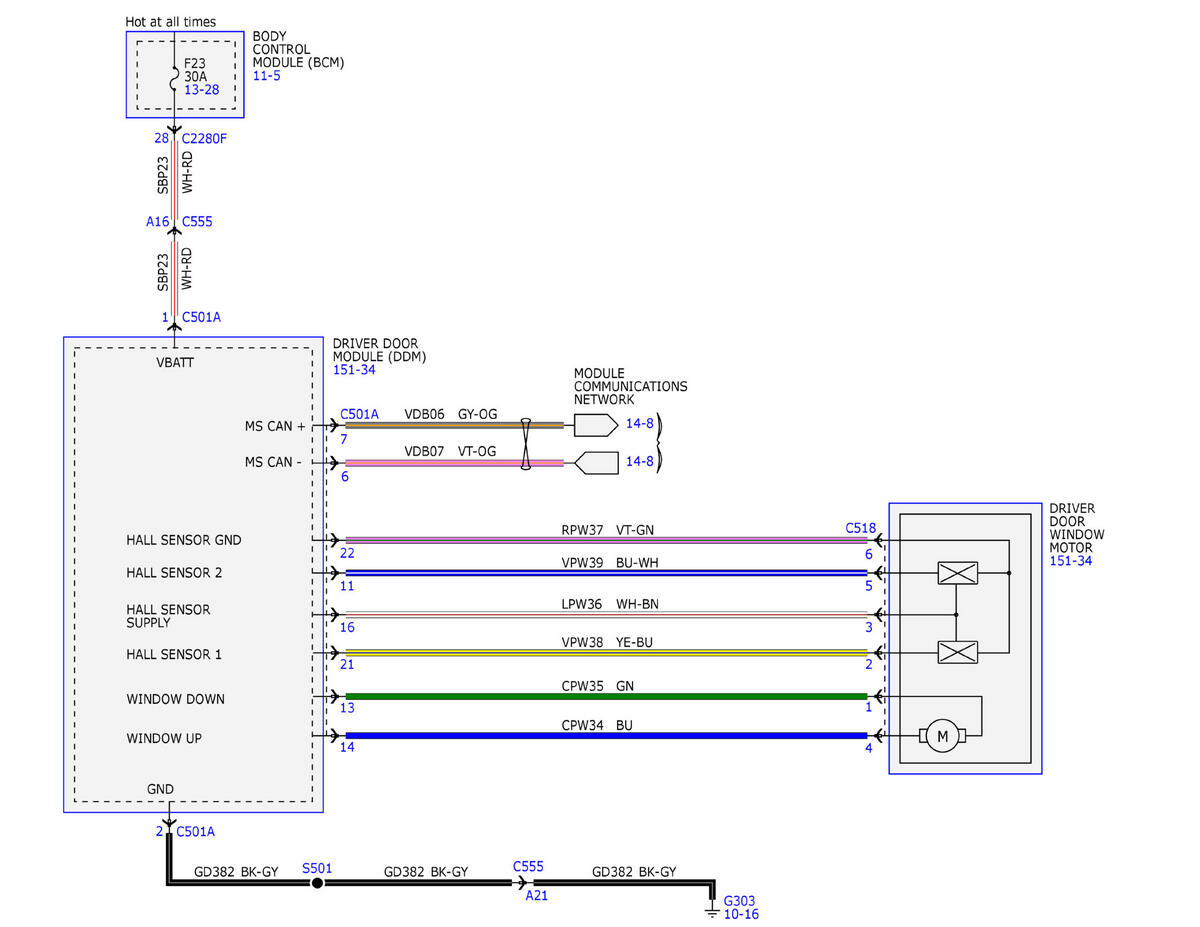1200x927 pixels.
Task: Click 'MS CAN +' label
Action: point(275,426)
